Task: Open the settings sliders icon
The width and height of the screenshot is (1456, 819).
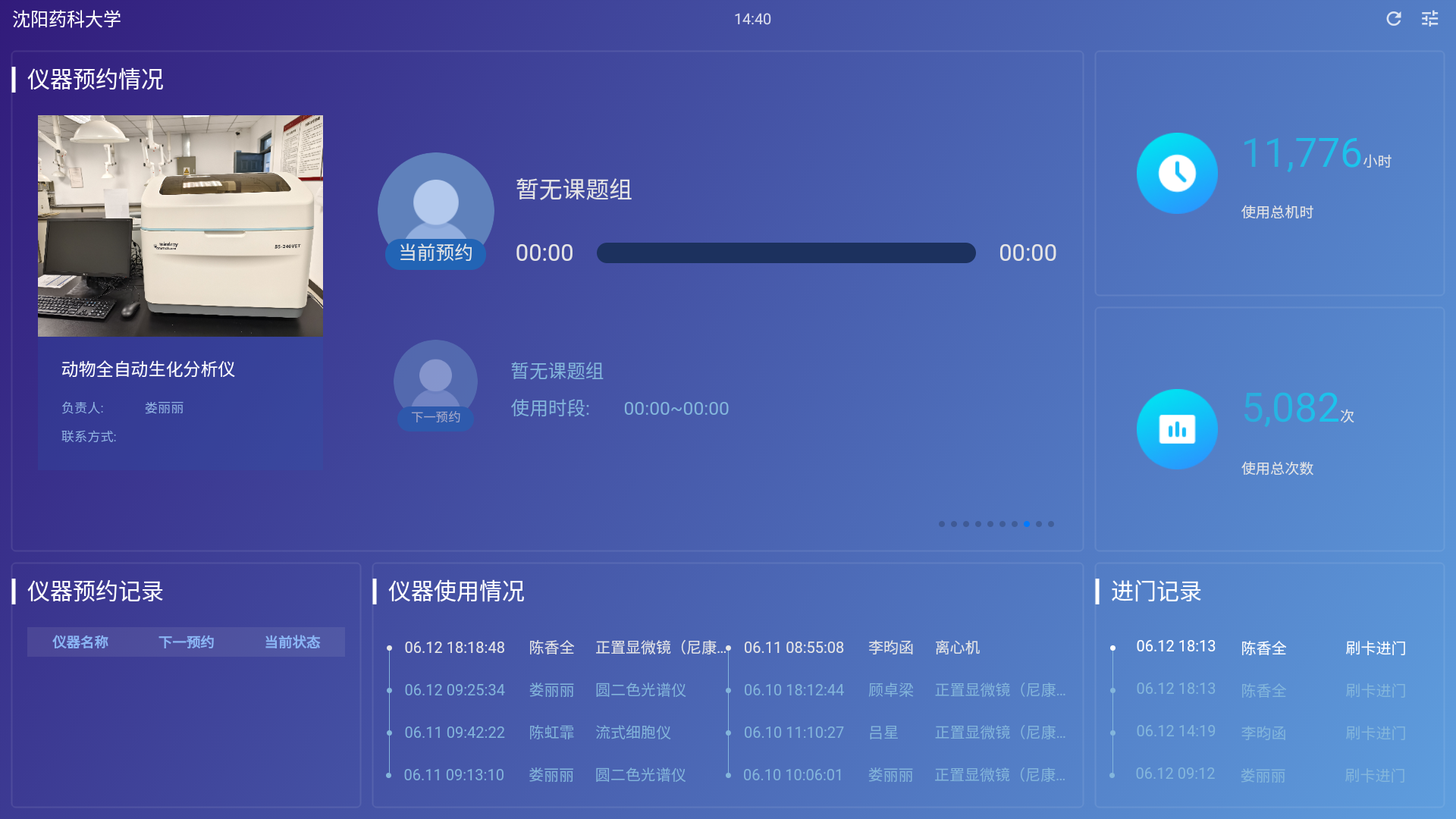Action: coord(1429,19)
